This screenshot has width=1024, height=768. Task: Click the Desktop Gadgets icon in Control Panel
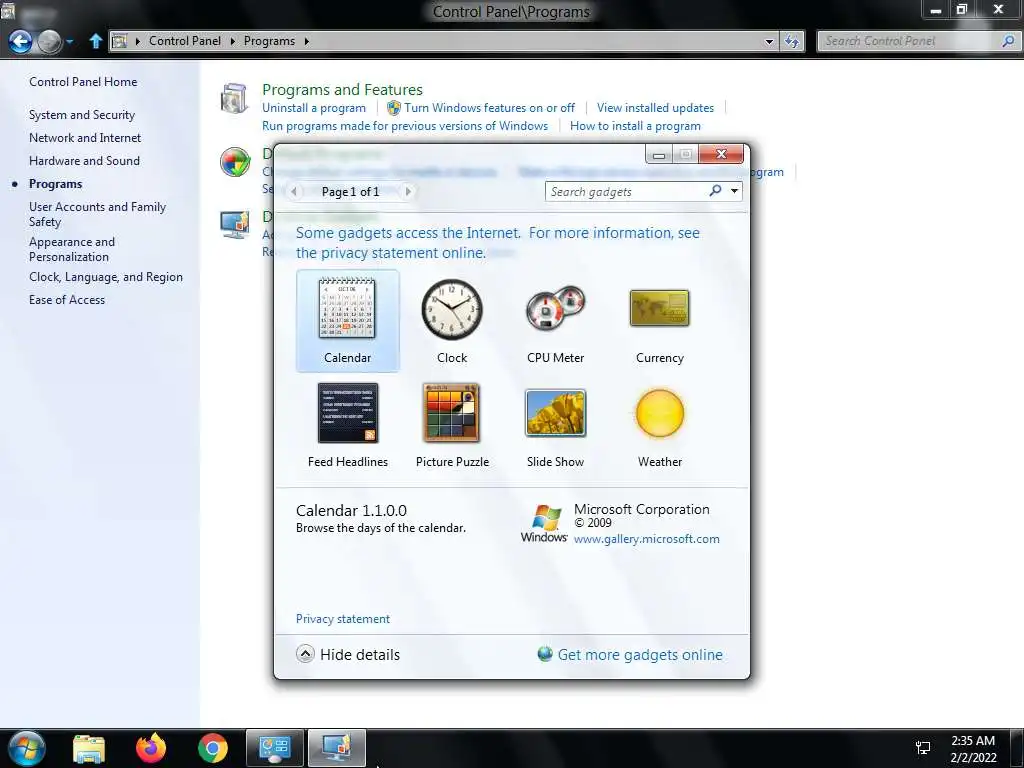coord(234,225)
